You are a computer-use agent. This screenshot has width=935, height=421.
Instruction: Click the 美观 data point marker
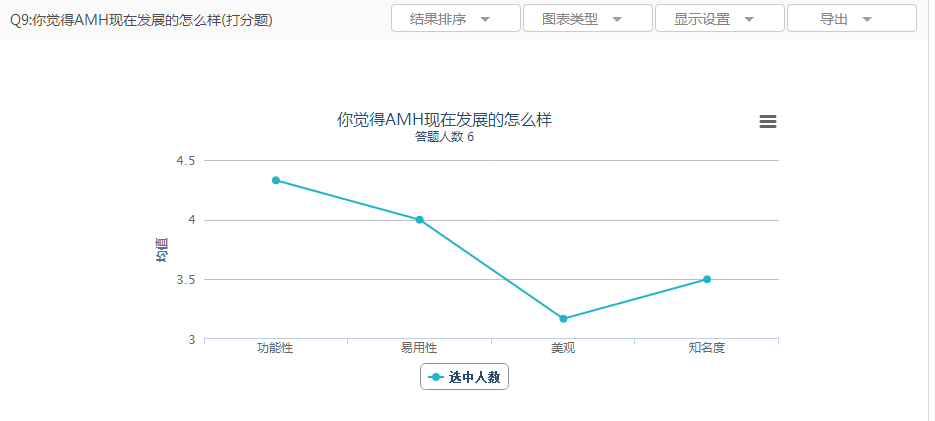[x=563, y=319]
